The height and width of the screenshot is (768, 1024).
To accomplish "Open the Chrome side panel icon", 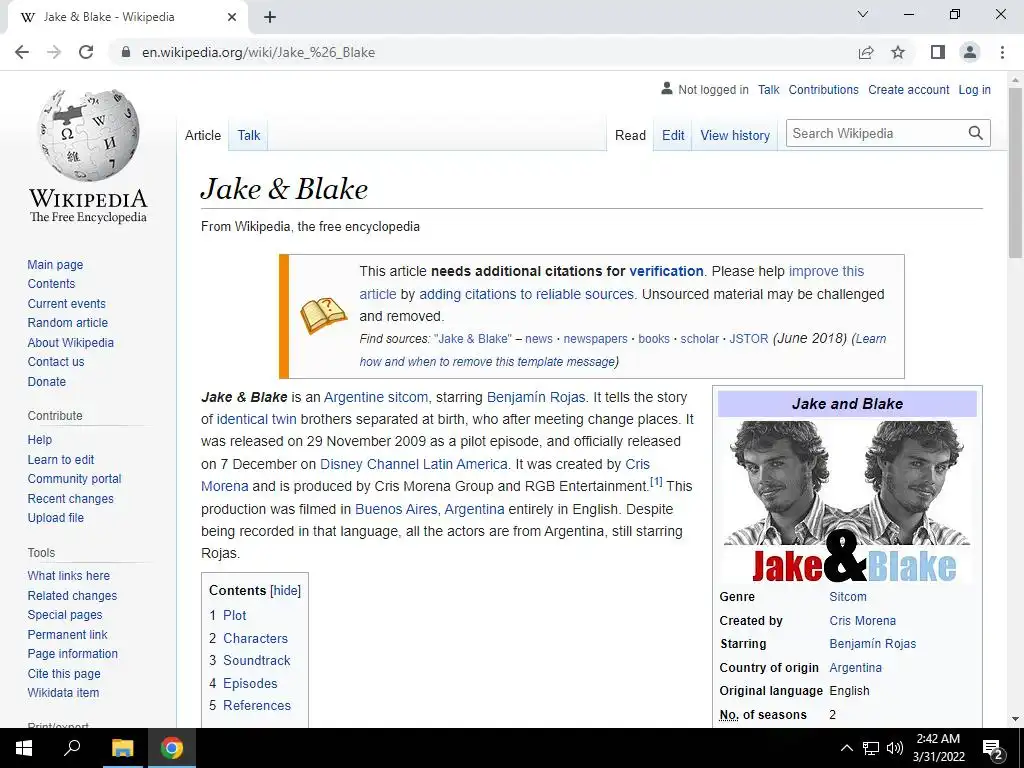I will click(938, 52).
